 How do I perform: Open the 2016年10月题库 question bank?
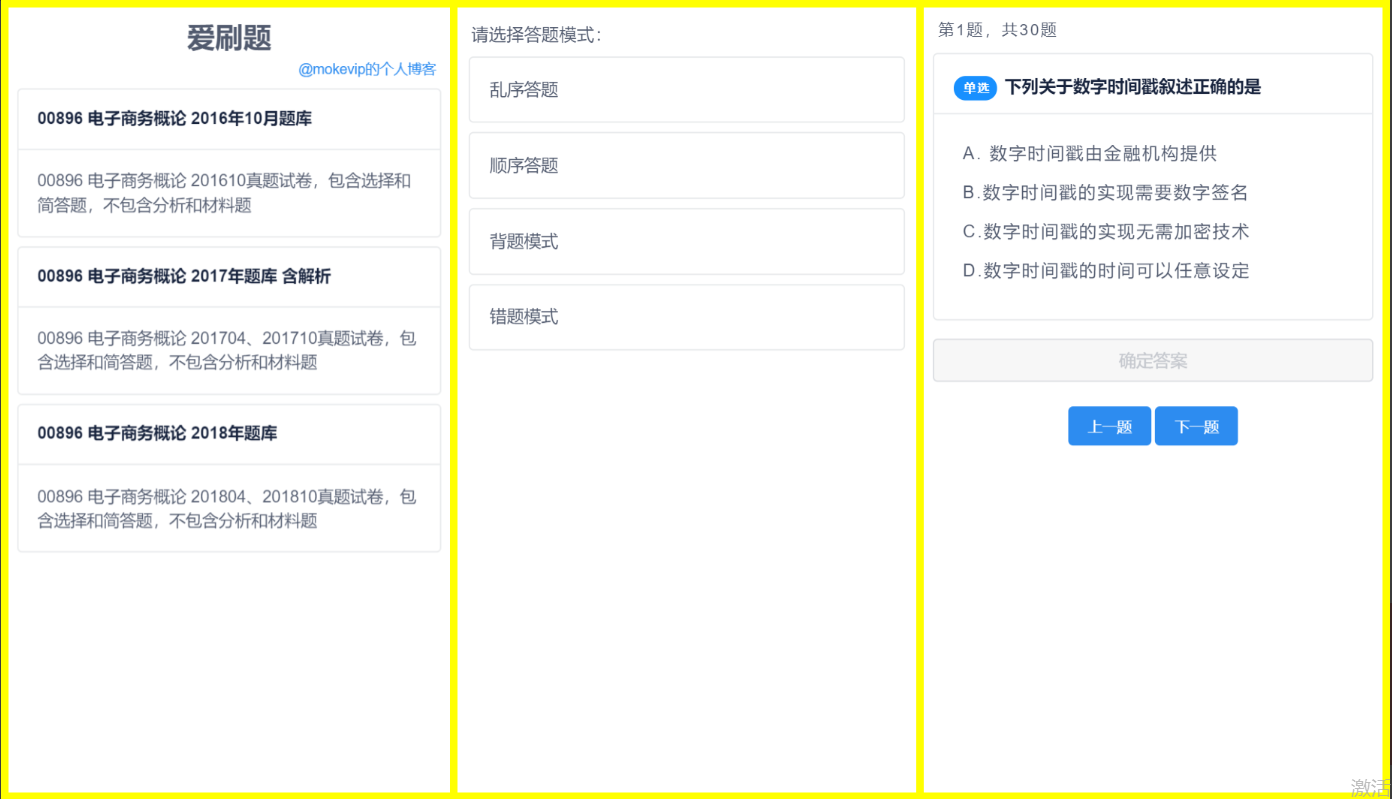coord(174,119)
